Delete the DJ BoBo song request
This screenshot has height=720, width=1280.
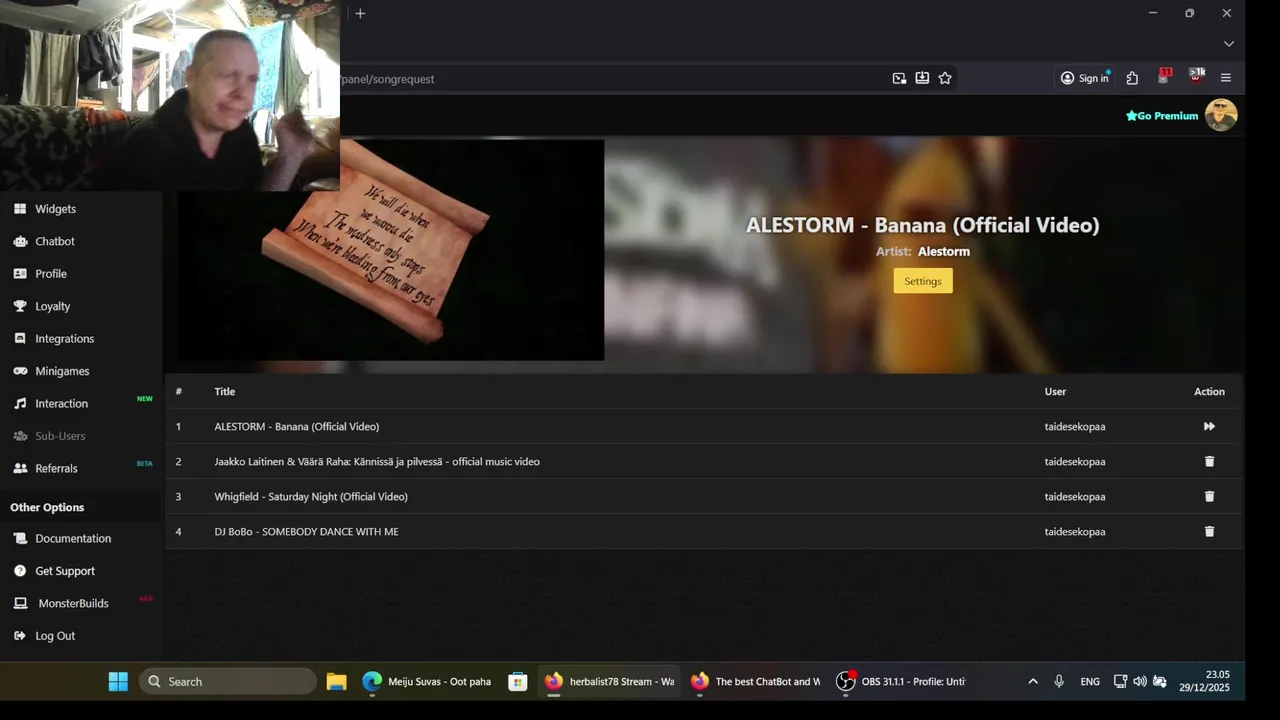(x=1209, y=531)
